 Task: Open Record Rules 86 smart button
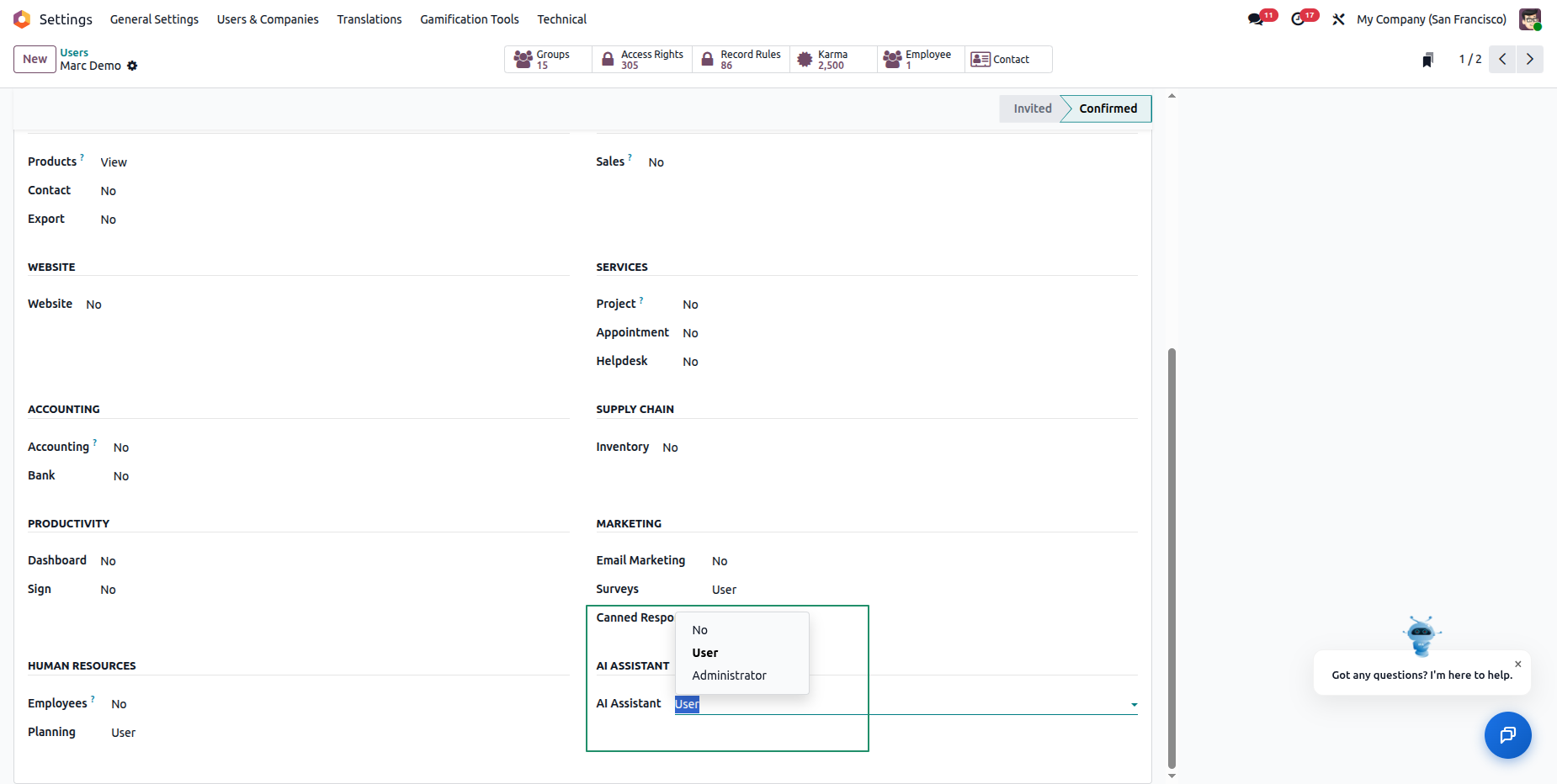(x=741, y=59)
